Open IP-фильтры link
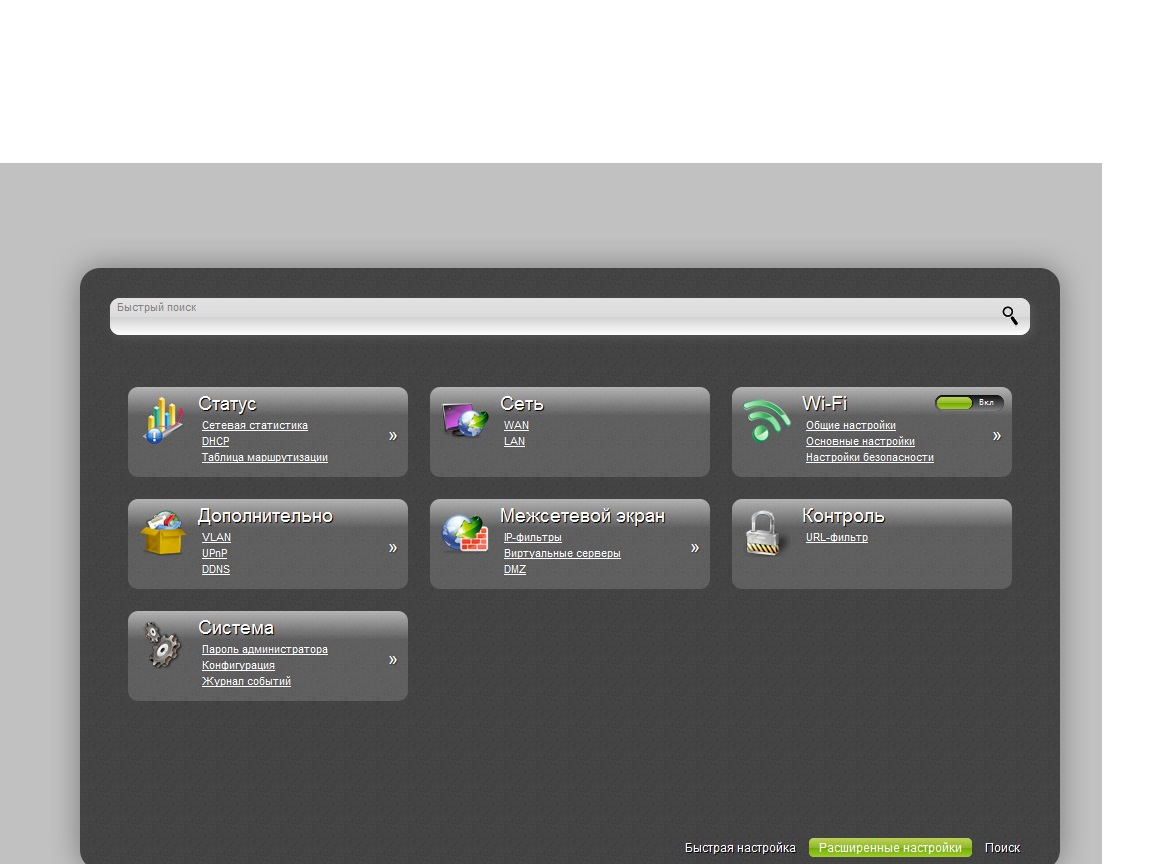Viewport: 1152px width, 864px height. point(533,538)
